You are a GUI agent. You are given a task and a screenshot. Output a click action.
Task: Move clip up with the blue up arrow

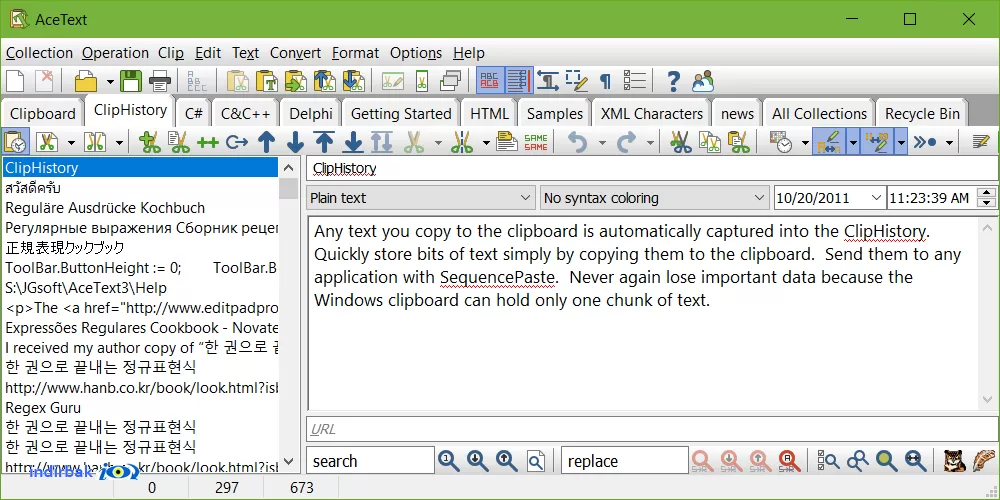click(267, 142)
